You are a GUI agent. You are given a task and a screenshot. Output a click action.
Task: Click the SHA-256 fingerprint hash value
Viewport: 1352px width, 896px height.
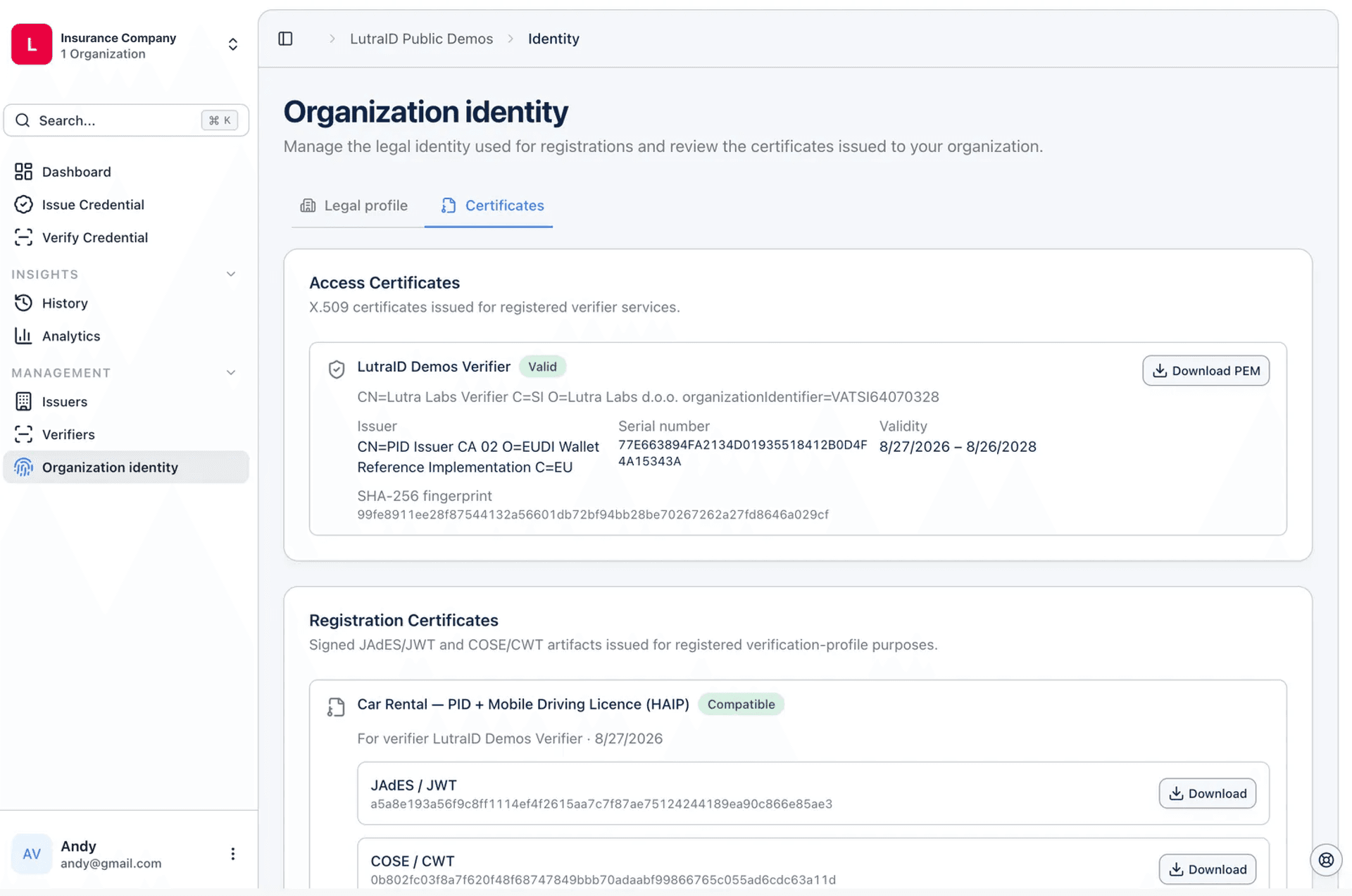(593, 515)
